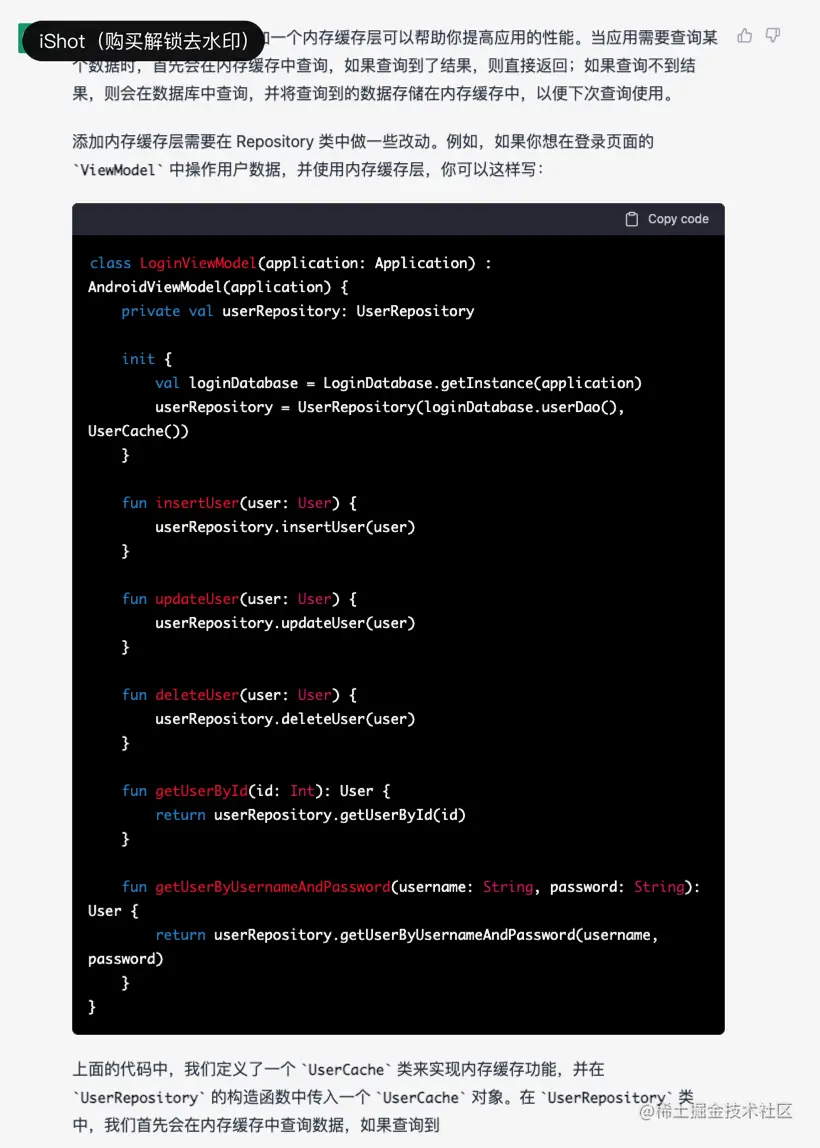The height and width of the screenshot is (1148, 820).
Task: Click the 'fun updateUser(user: User) {' line
Action: point(239,599)
